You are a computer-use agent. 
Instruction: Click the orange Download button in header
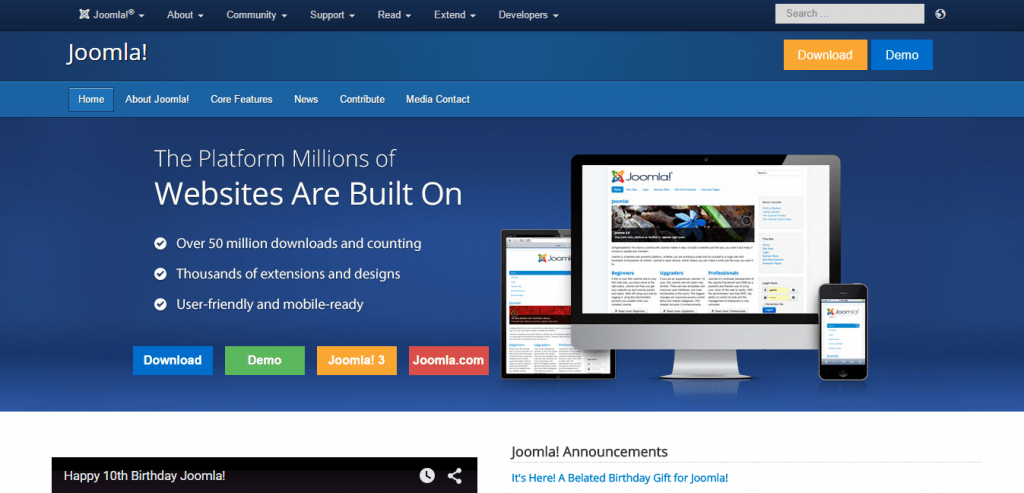[x=825, y=55]
